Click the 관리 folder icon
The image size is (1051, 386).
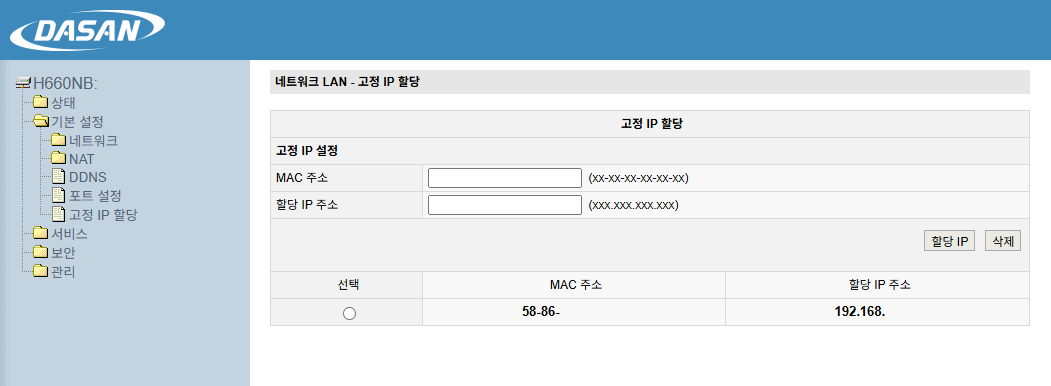coord(41,271)
